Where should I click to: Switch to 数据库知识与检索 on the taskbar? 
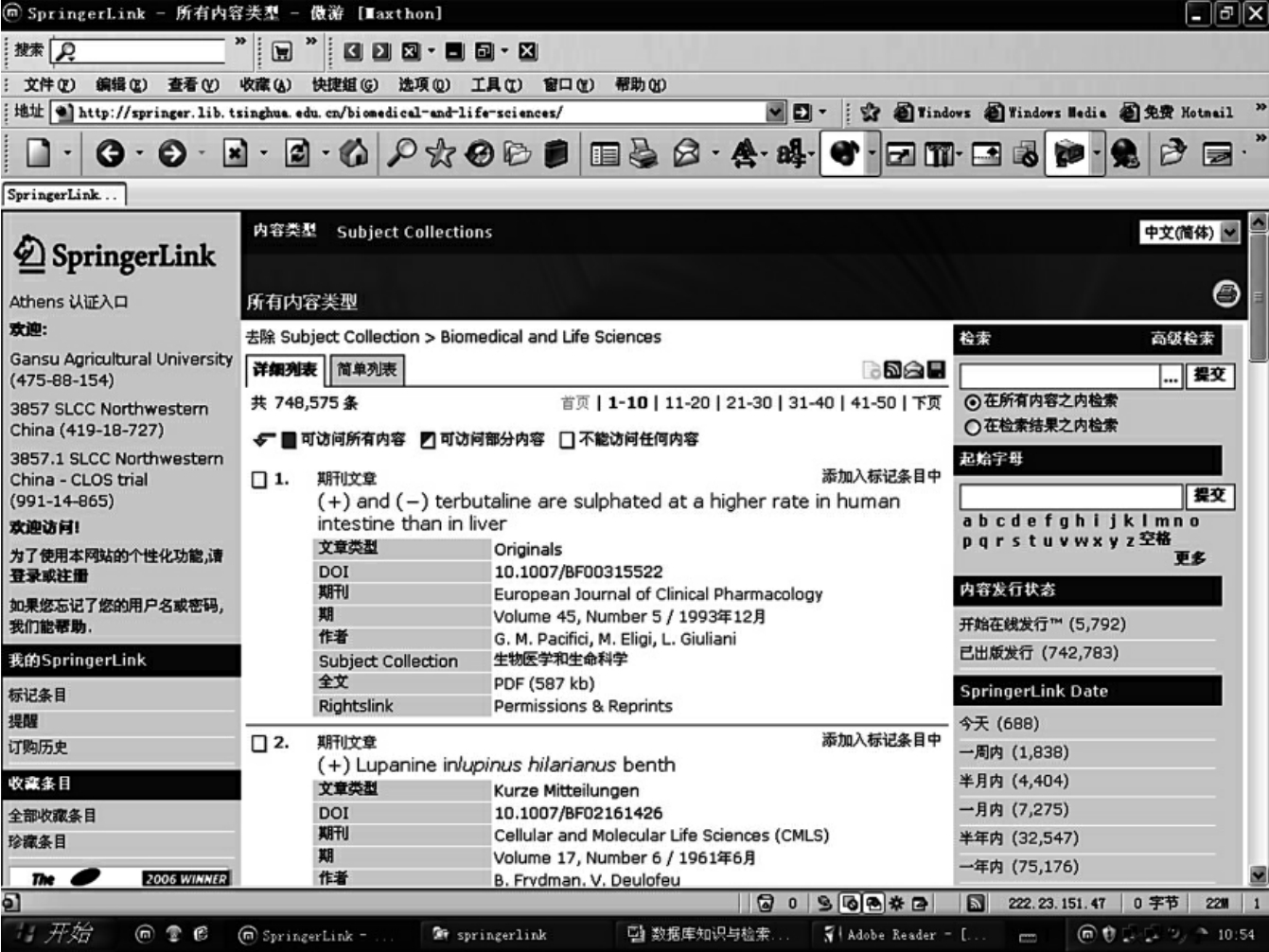(709, 935)
